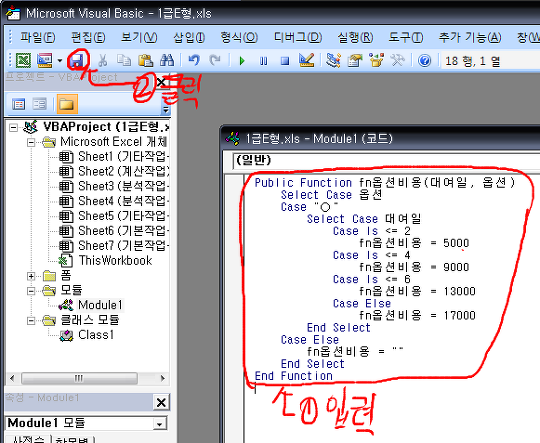This screenshot has height=443, width=540.
Task: Open Project Explorer toolbar icon
Action: click(333, 61)
